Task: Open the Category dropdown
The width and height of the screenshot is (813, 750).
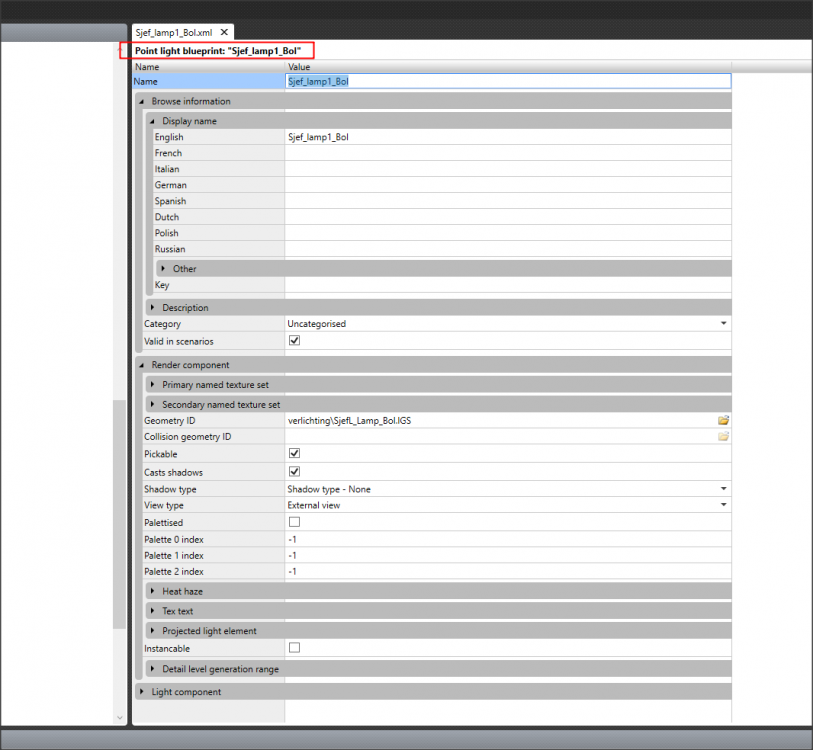Action: (723, 324)
